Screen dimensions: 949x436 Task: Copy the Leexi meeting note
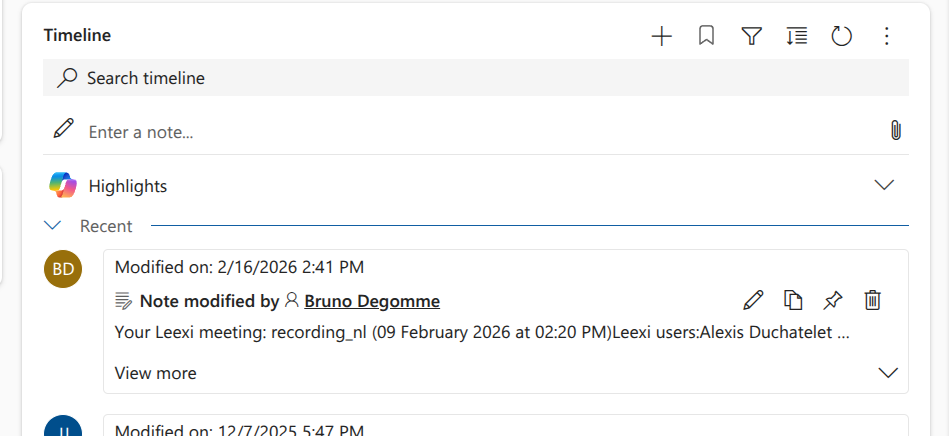pyautogui.click(x=793, y=300)
